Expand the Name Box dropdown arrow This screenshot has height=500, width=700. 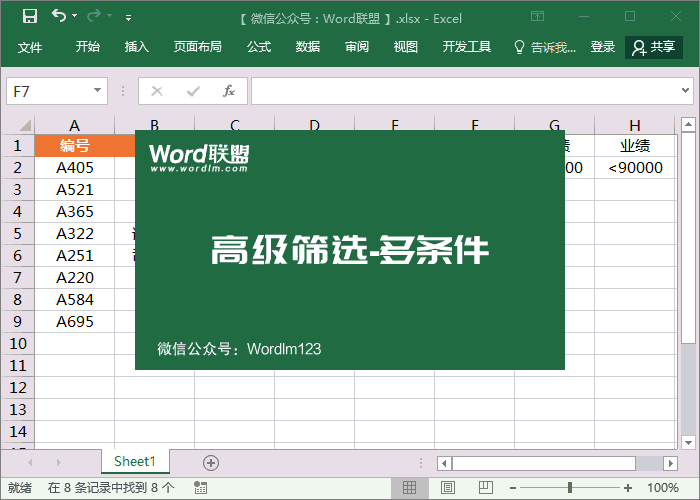pos(97,91)
